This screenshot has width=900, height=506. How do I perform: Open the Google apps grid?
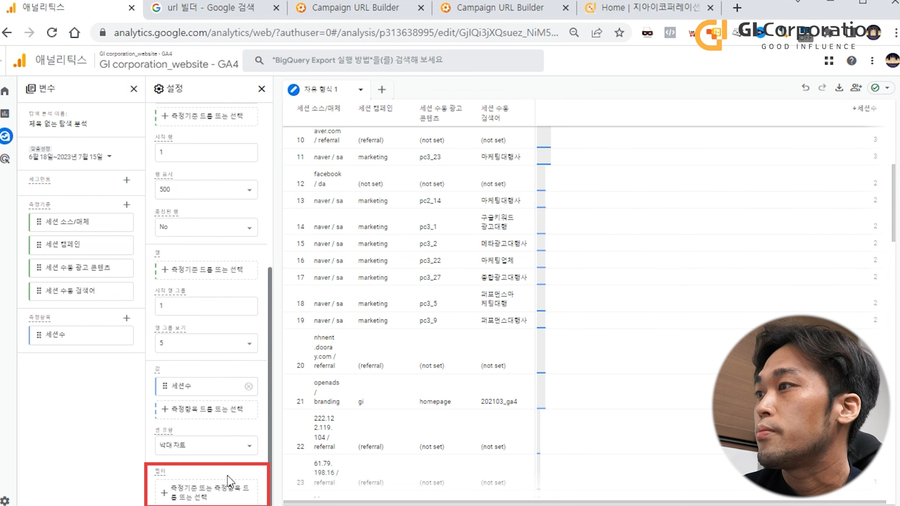pyautogui.click(x=829, y=61)
